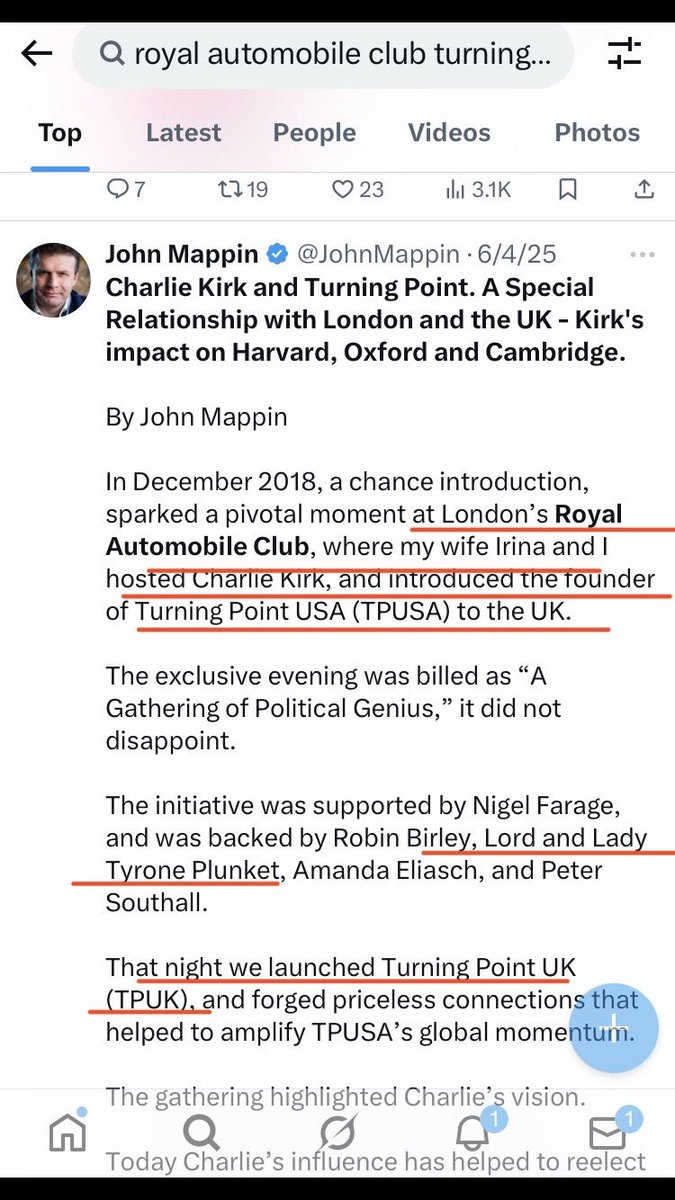Open Messages envelope in bottom bar
This screenshot has height=1200, width=675.
tap(608, 1132)
